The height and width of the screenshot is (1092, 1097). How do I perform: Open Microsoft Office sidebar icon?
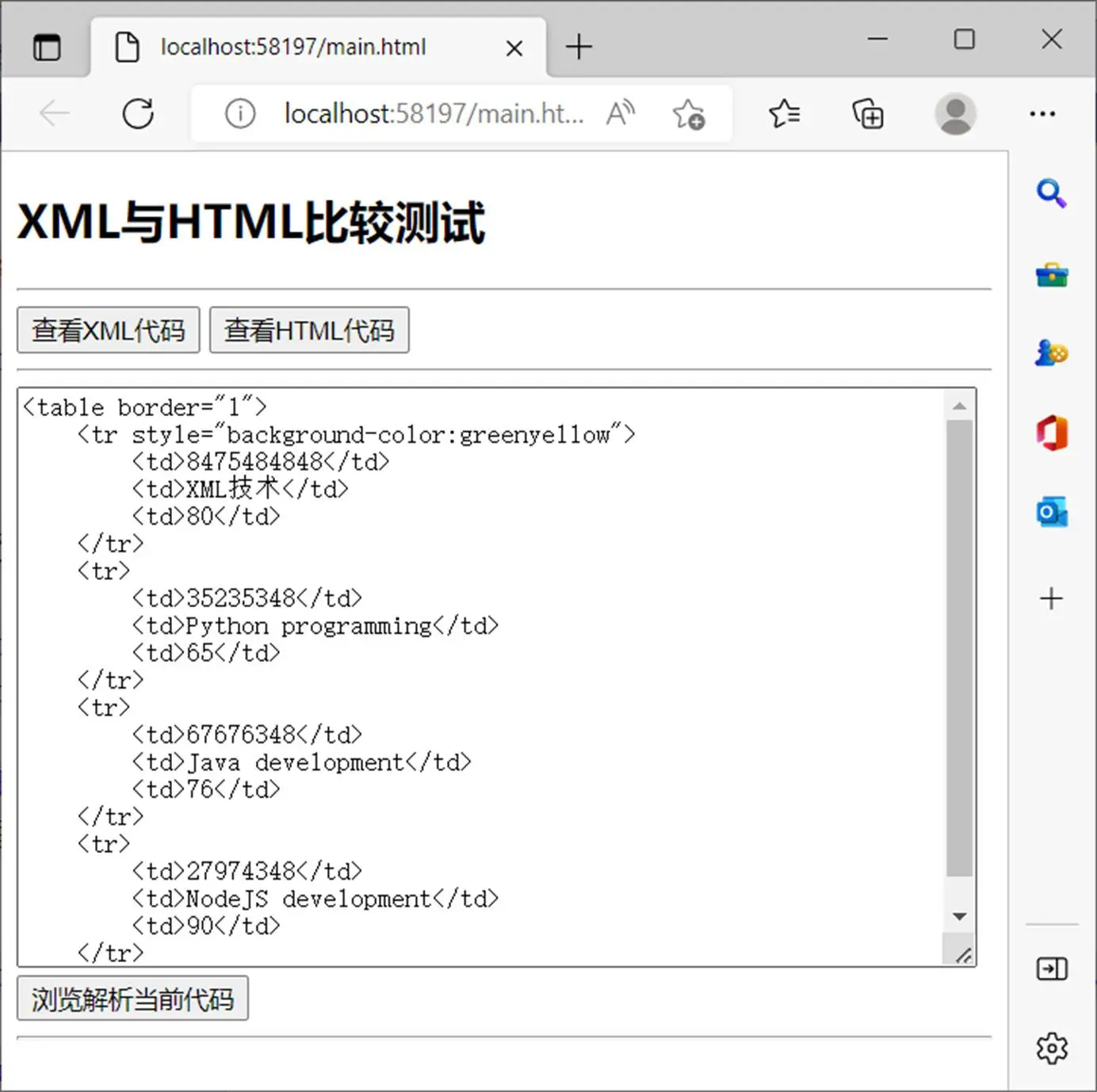coord(1052,433)
